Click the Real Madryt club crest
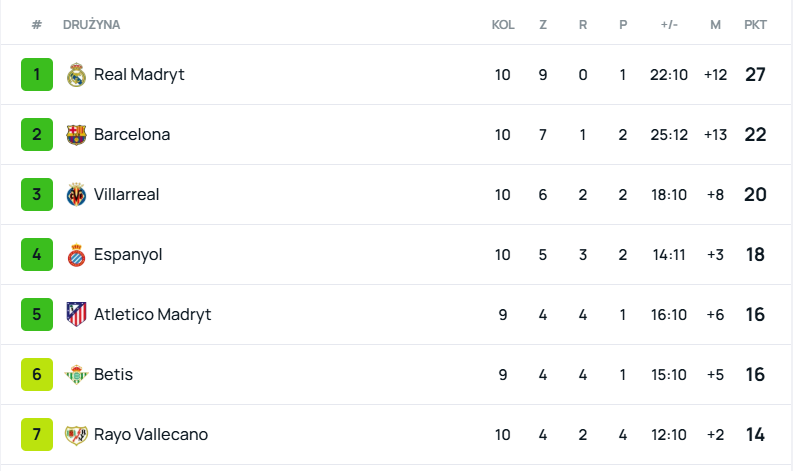The height and width of the screenshot is (471, 793). (76, 75)
